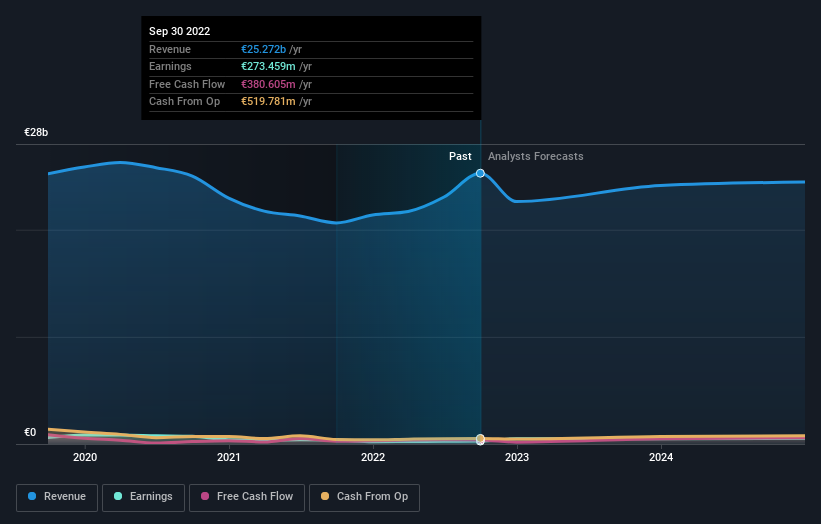Toggle the Revenue legend series
Screen dimensions: 821x524
[57, 497]
